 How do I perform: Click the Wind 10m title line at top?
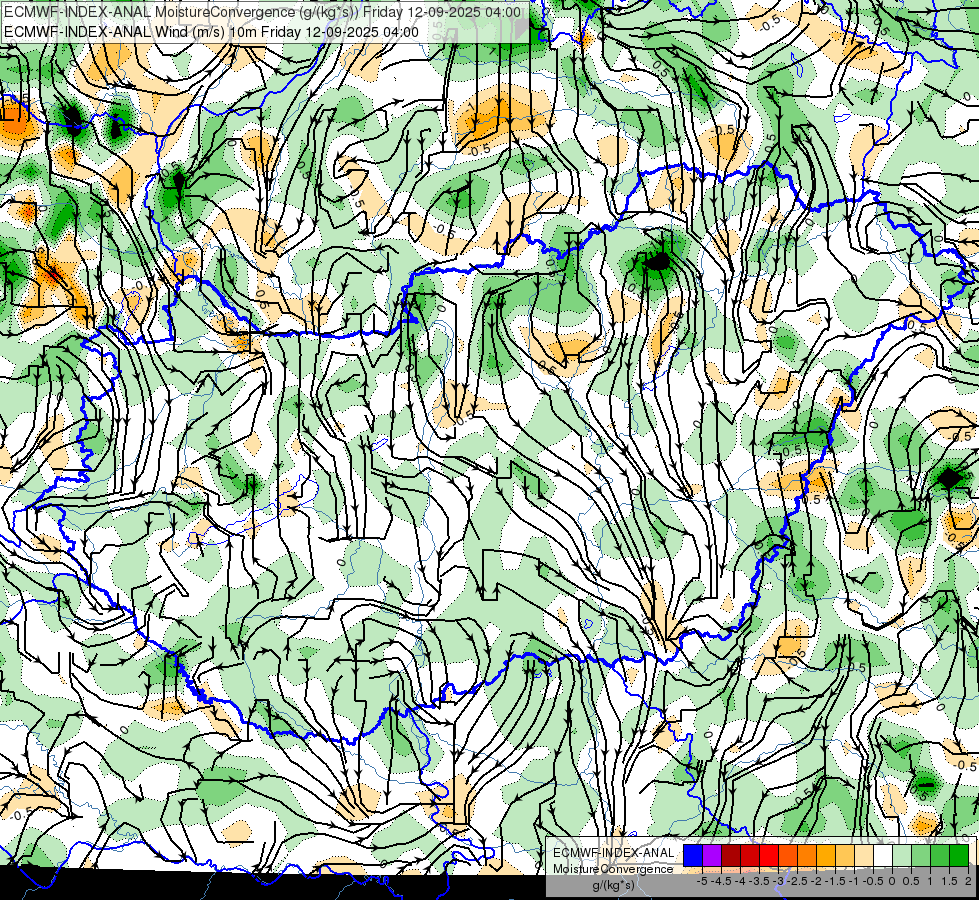[211, 32]
